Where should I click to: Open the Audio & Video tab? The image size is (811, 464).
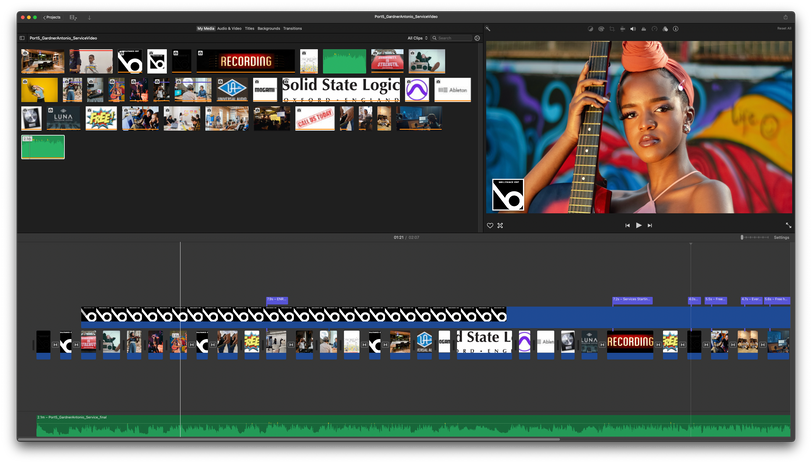[229, 28]
